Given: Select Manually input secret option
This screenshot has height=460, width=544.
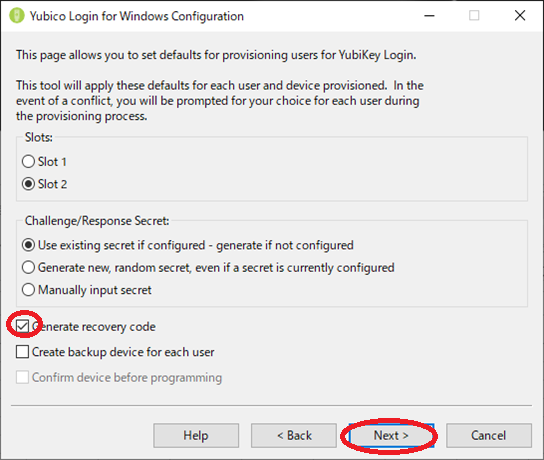Looking at the screenshot, I should click(x=28, y=290).
